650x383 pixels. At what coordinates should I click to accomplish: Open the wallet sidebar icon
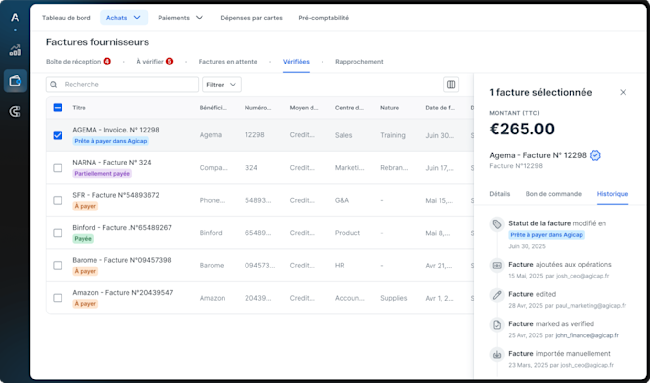point(15,81)
